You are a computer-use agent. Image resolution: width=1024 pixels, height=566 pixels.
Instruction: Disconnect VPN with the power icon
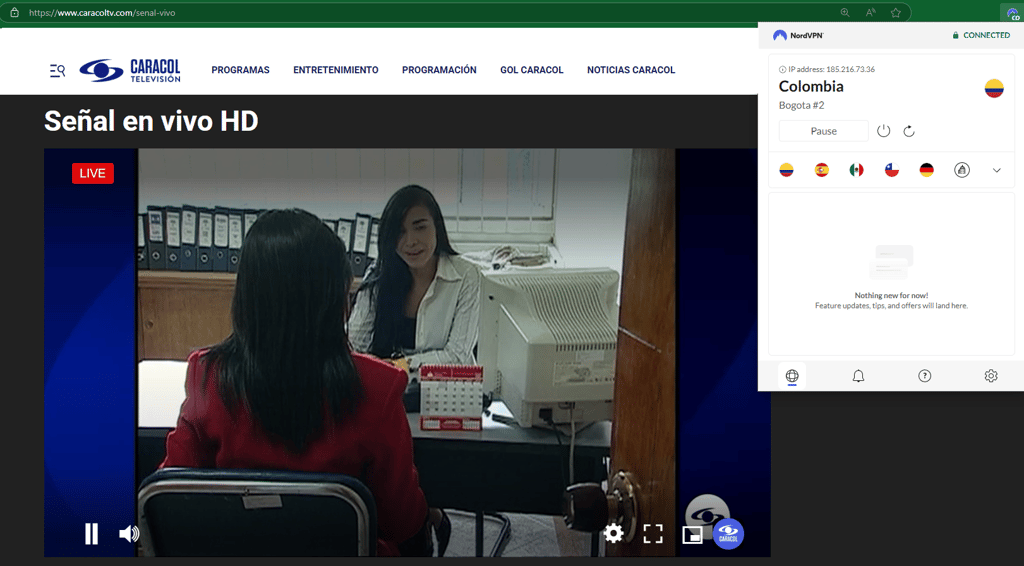coord(884,131)
